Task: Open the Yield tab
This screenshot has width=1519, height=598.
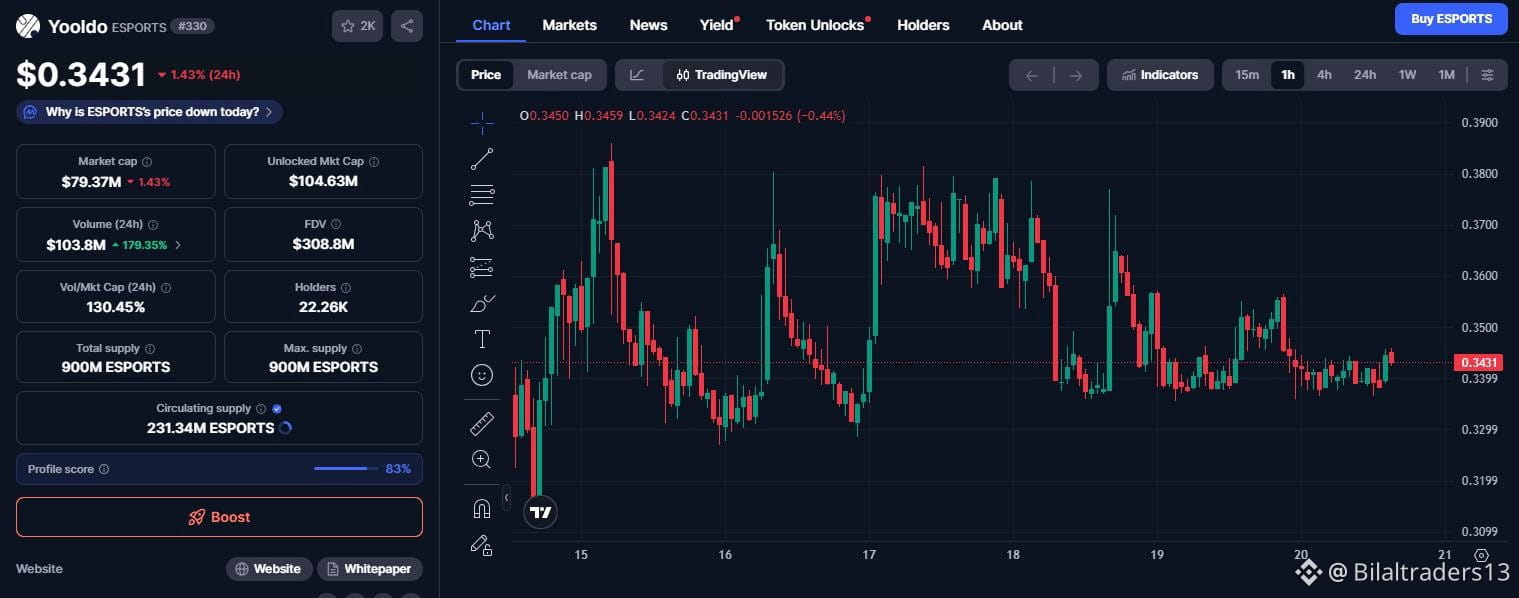Action: 718,25
